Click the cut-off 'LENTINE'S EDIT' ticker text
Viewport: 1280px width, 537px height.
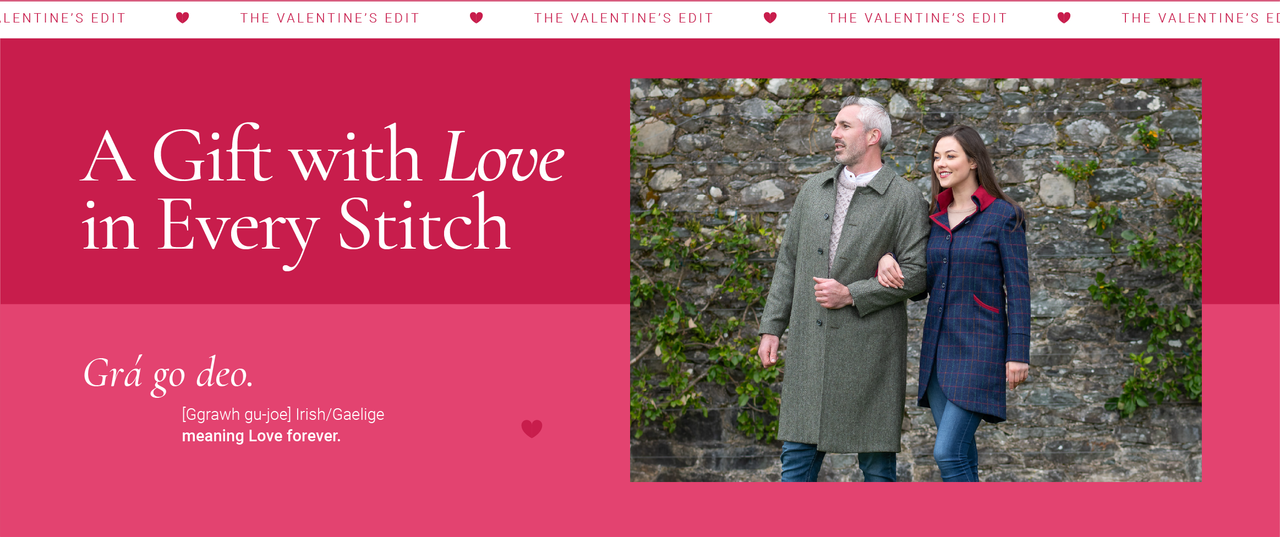(x=63, y=18)
